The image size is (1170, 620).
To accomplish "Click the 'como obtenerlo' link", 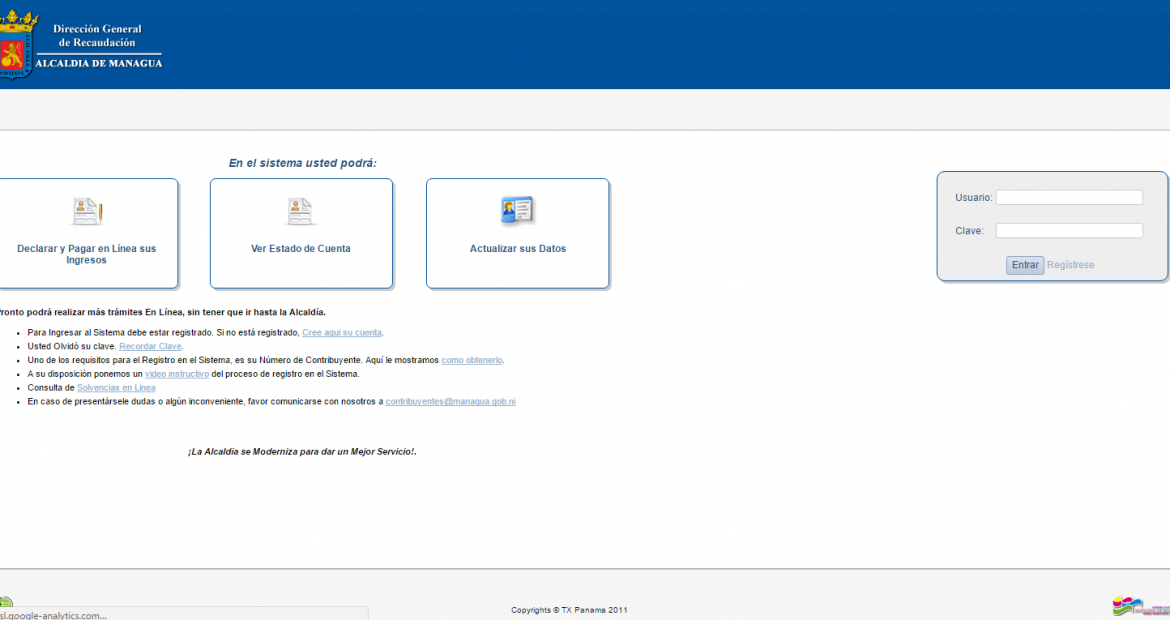I will coord(472,360).
